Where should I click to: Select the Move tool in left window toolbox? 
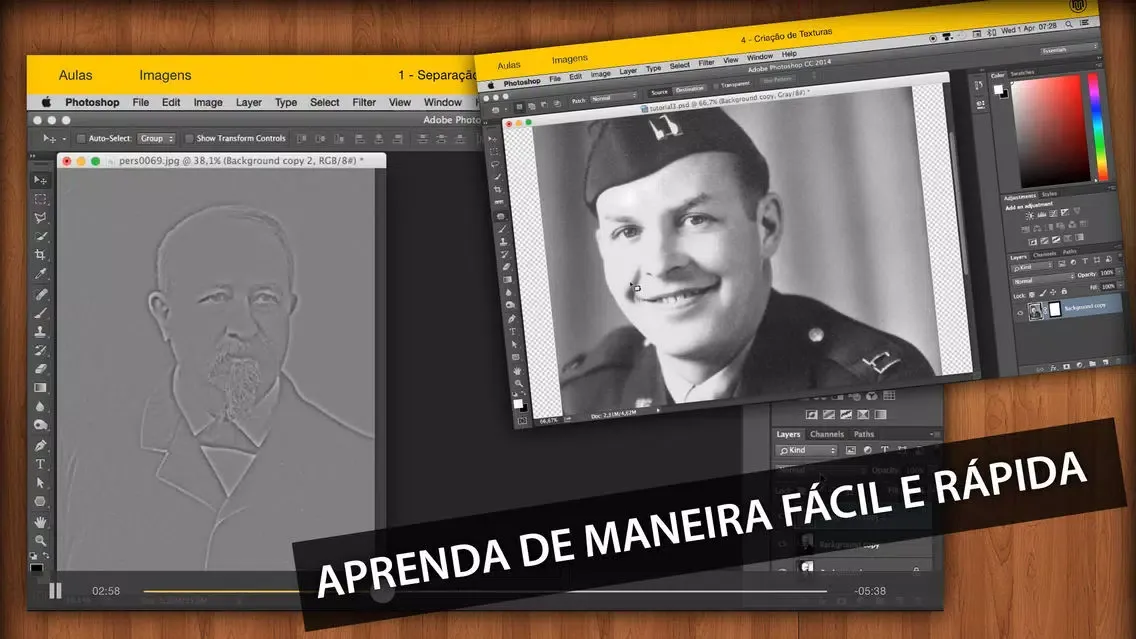click(41, 180)
